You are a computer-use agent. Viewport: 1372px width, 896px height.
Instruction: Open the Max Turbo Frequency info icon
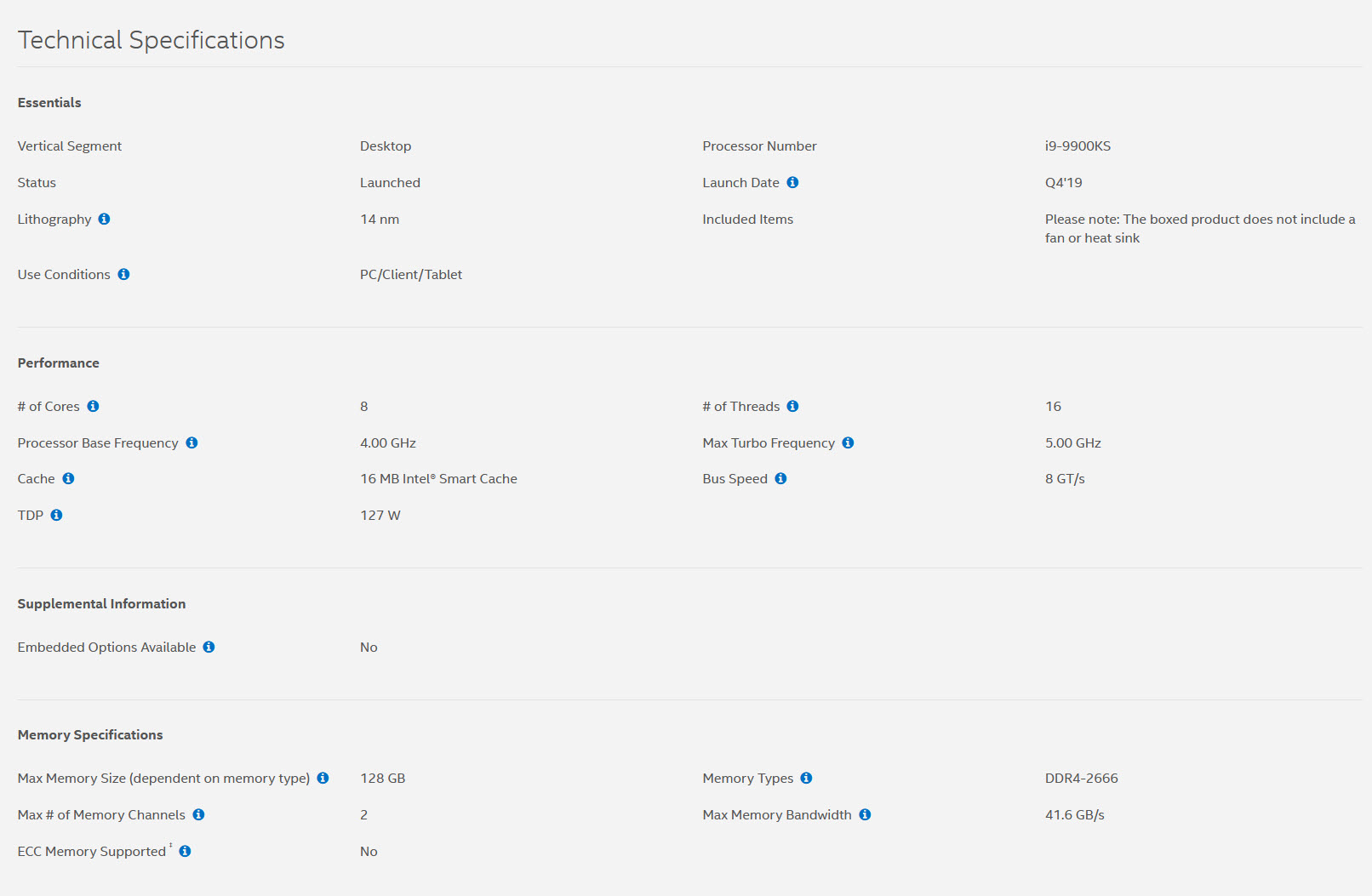(848, 442)
